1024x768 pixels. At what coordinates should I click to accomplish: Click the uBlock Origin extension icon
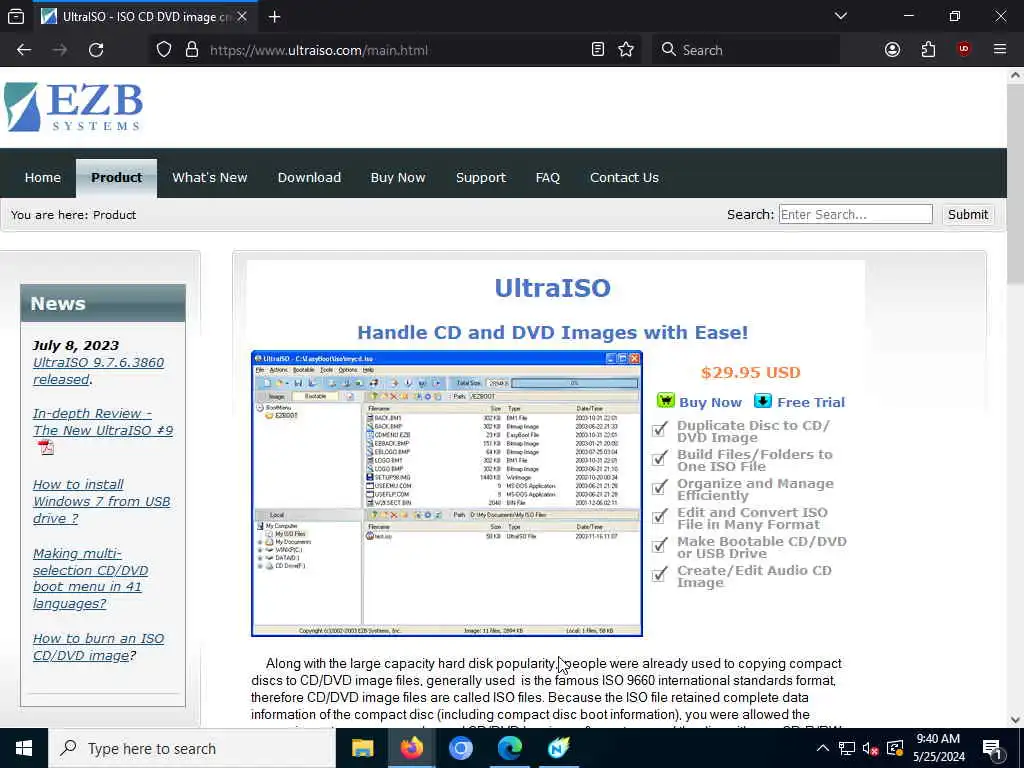(964, 50)
